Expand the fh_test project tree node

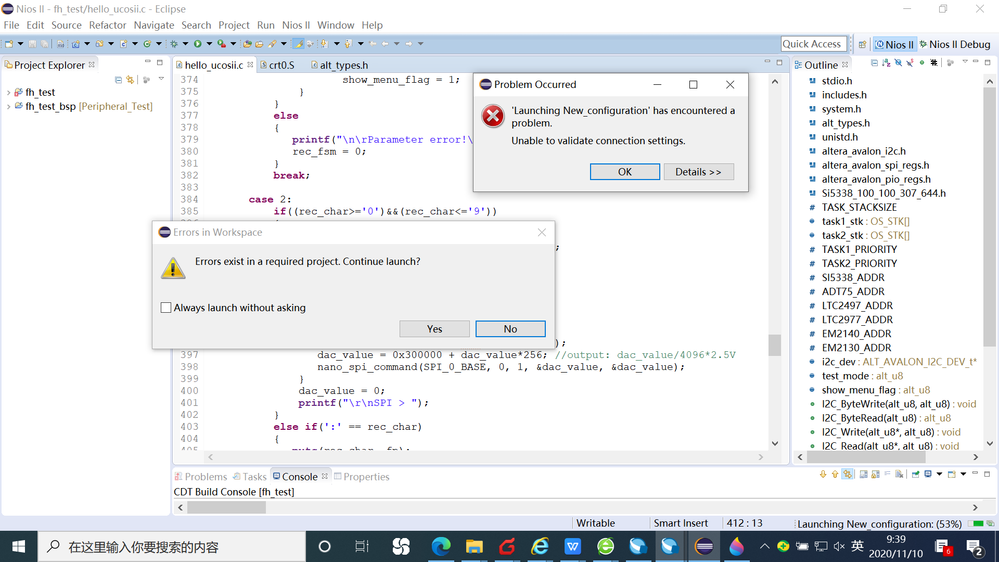[x=9, y=92]
